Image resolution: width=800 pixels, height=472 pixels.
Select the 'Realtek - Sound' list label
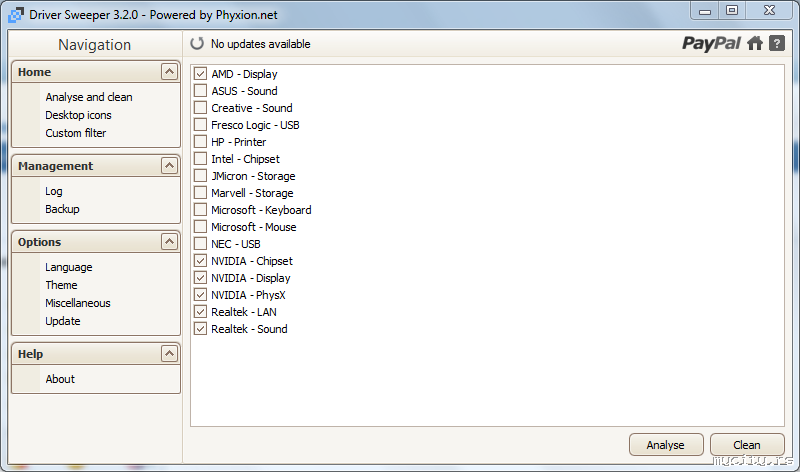pyautogui.click(x=249, y=329)
